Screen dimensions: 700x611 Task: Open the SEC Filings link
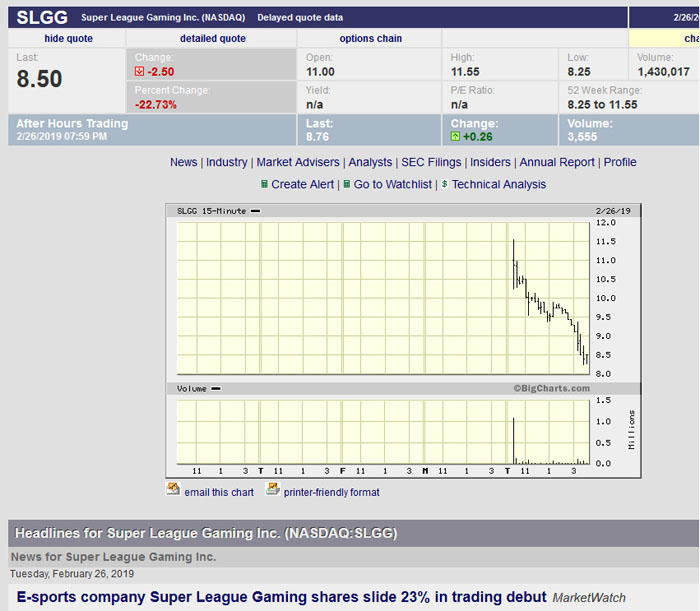431,162
